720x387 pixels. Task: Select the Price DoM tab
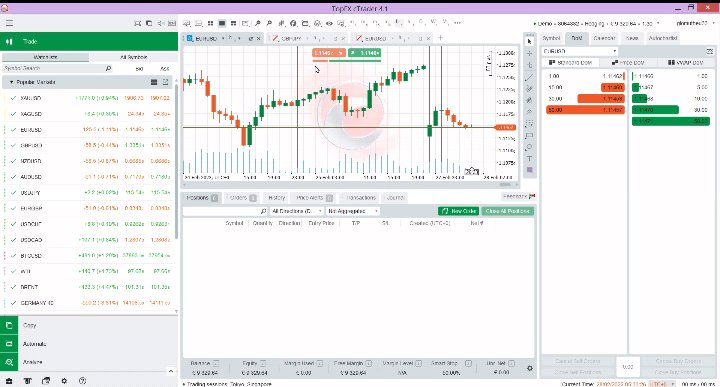tap(629, 62)
